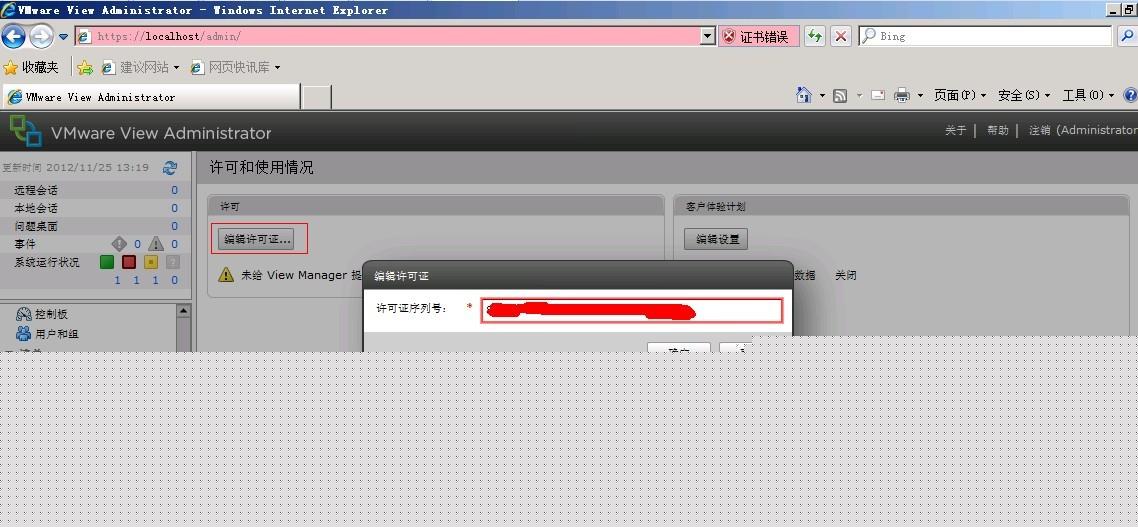Click the 关闭 text under 客户体验计划
Viewport: 1138px width, 527px height.
pos(846,275)
